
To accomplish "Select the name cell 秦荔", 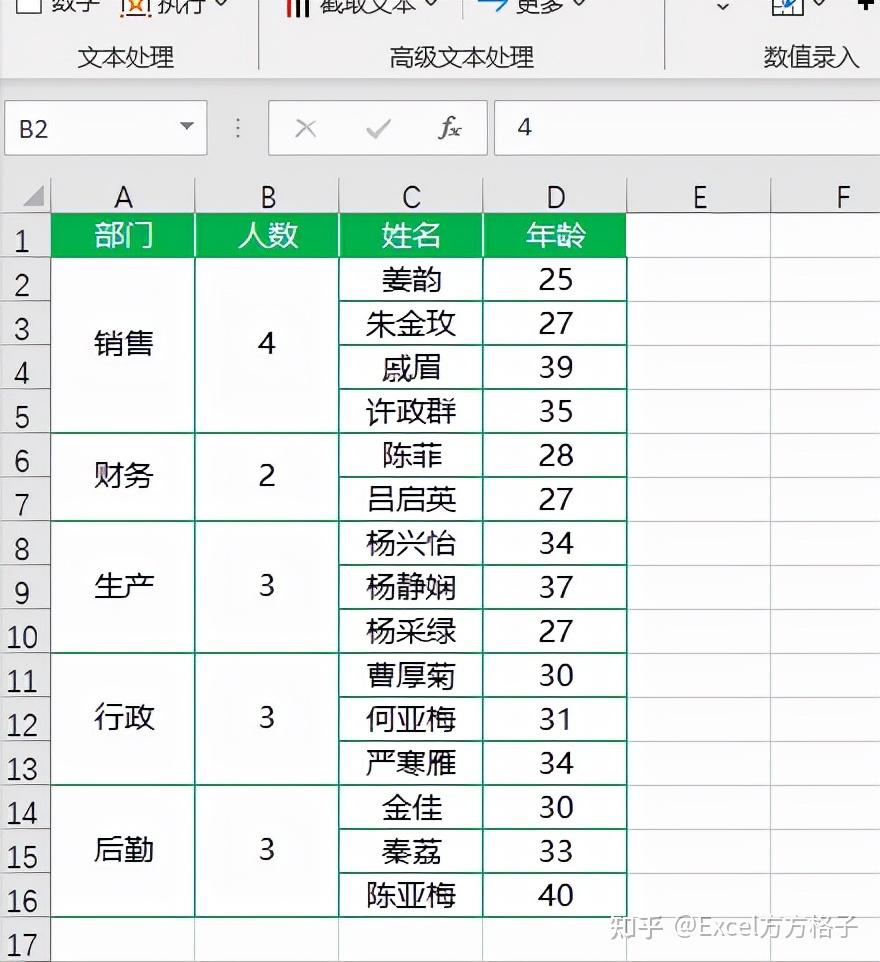I will coord(411,851).
